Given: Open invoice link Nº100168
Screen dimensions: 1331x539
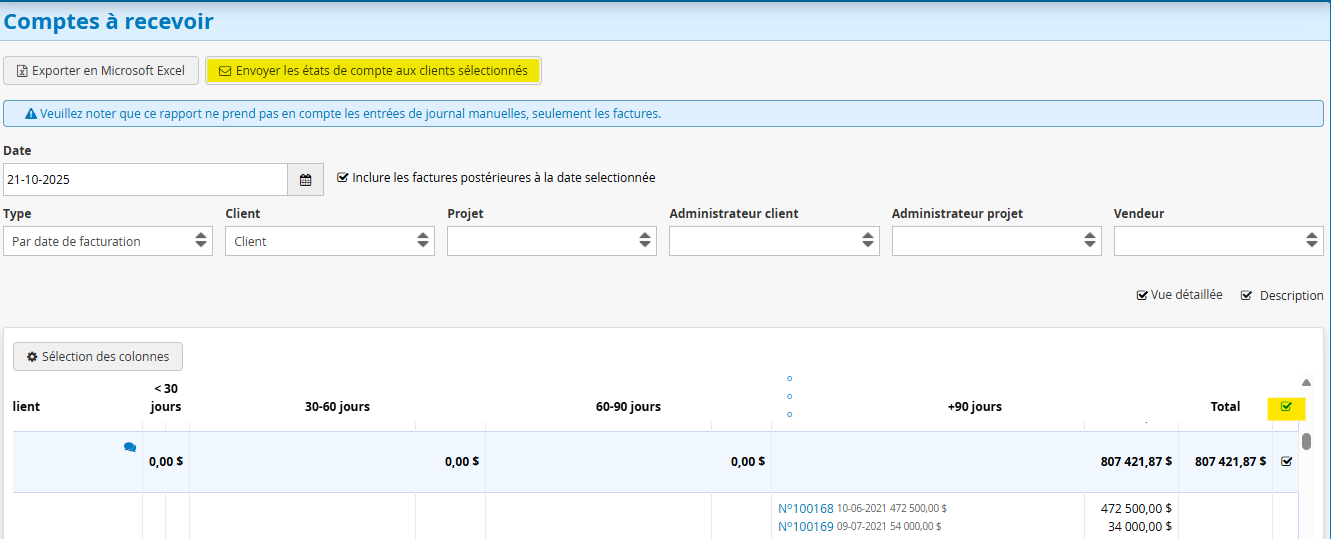Looking at the screenshot, I should pos(805,508).
